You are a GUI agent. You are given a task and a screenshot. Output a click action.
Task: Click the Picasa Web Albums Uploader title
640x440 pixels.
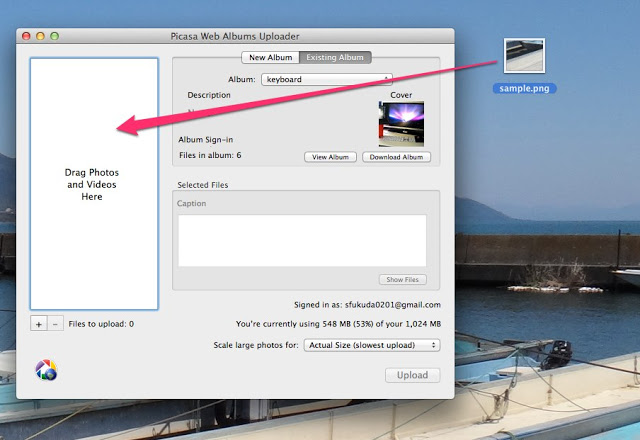(235, 36)
